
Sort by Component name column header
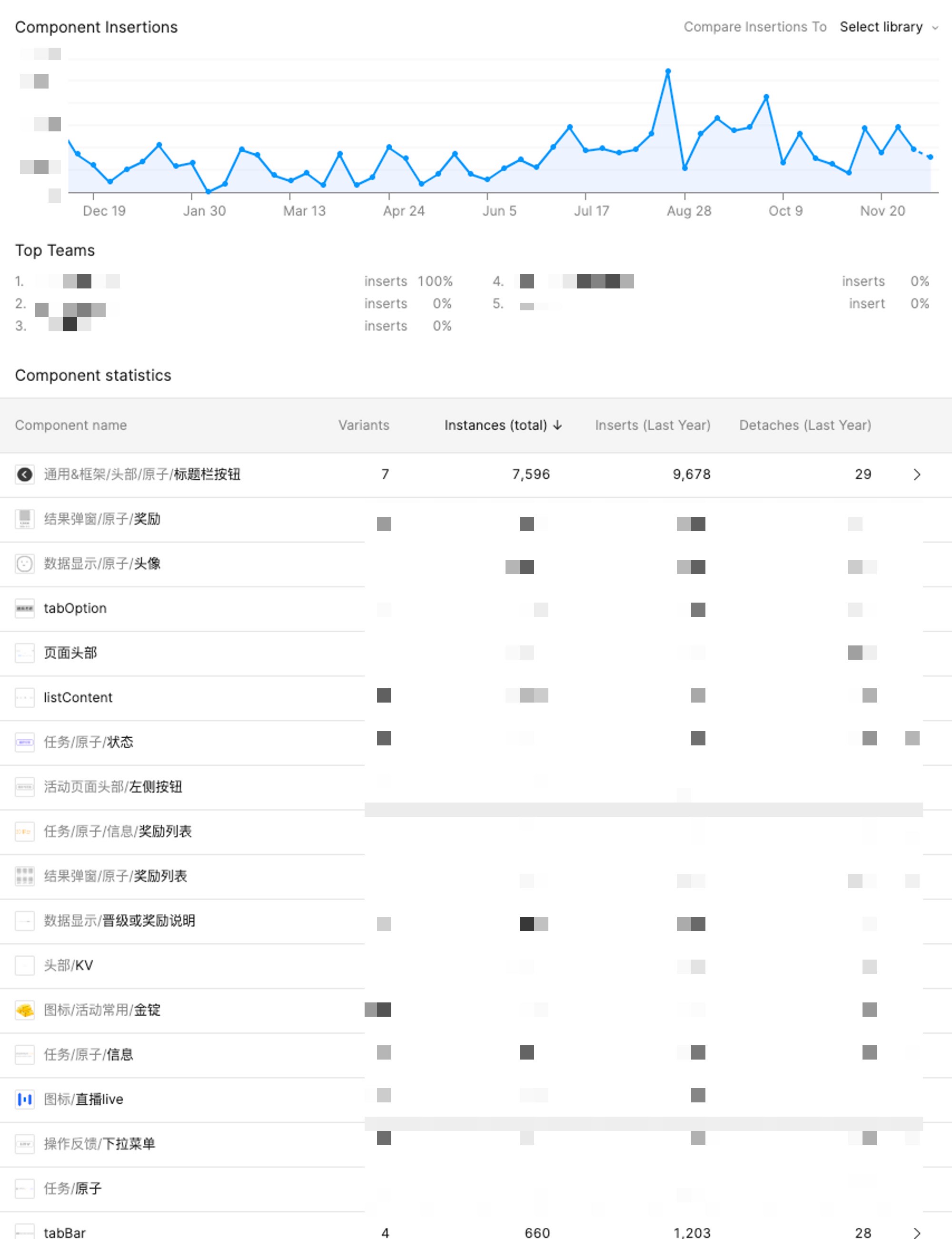coord(71,425)
